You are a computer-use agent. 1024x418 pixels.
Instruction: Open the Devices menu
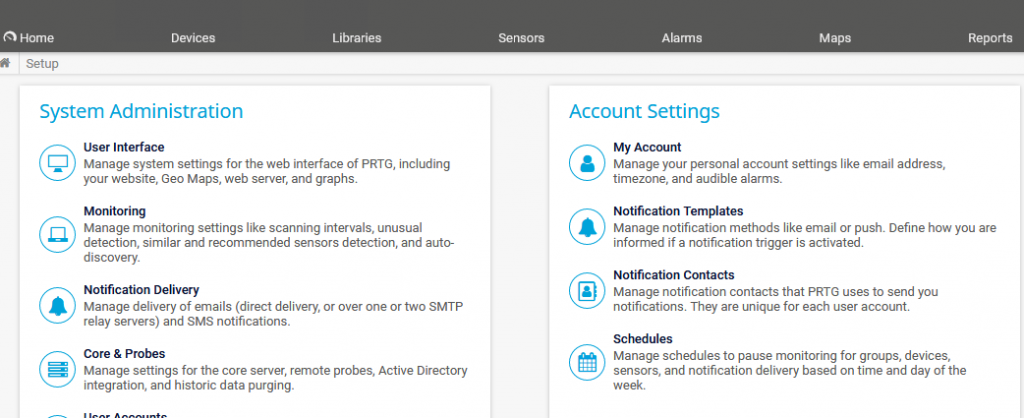tap(193, 38)
